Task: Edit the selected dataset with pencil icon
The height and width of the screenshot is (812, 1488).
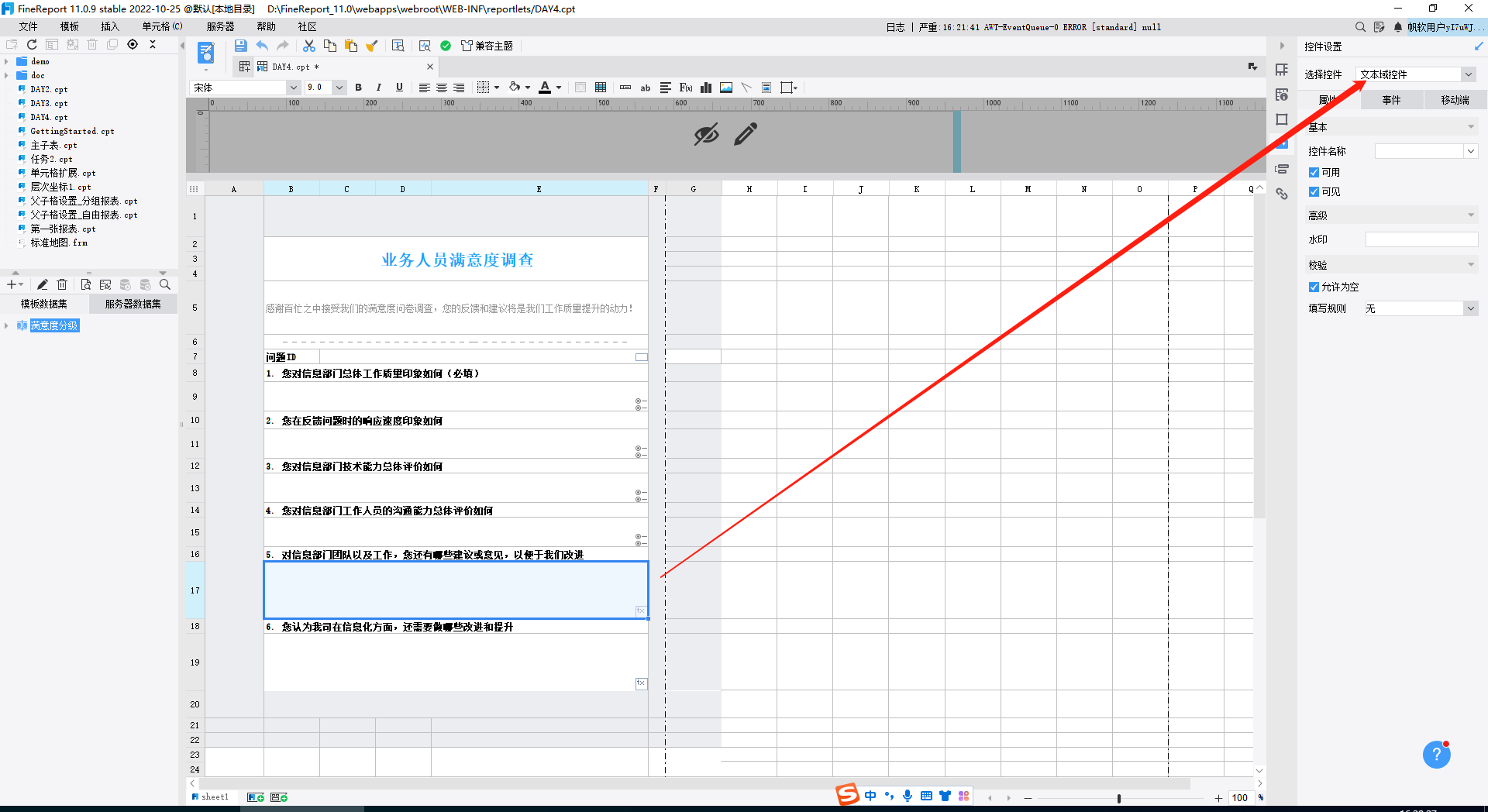Action: pyautogui.click(x=43, y=284)
